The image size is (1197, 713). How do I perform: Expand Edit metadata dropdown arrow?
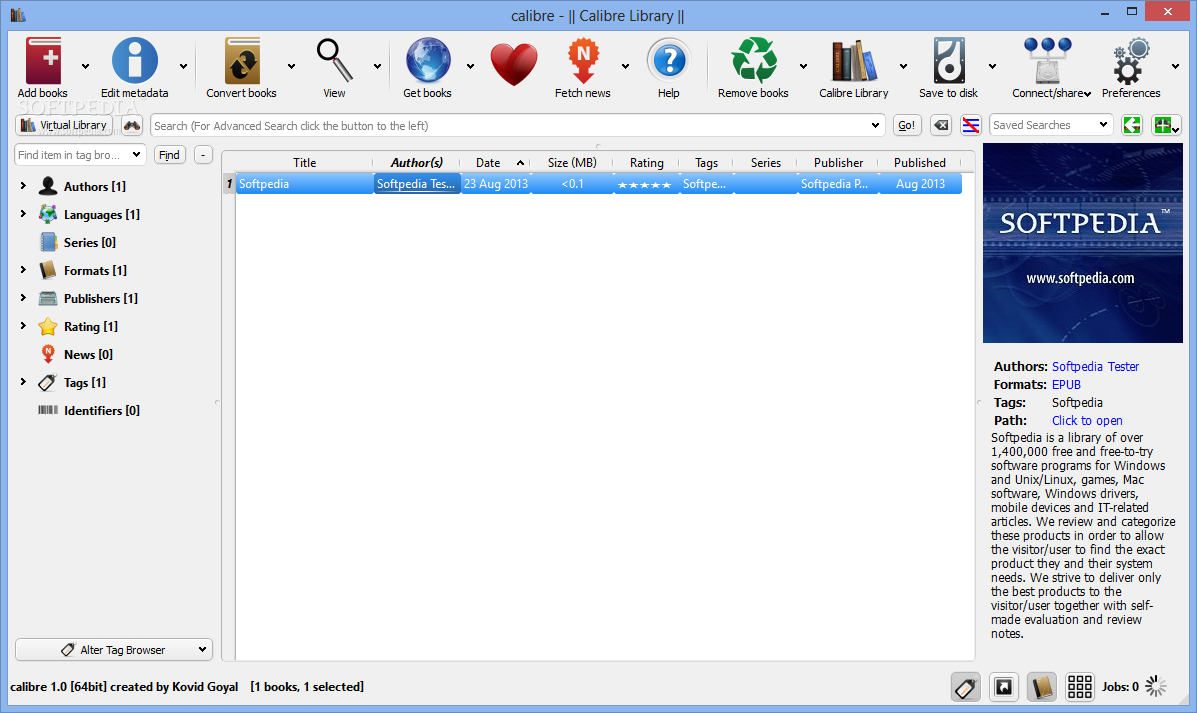[183, 66]
